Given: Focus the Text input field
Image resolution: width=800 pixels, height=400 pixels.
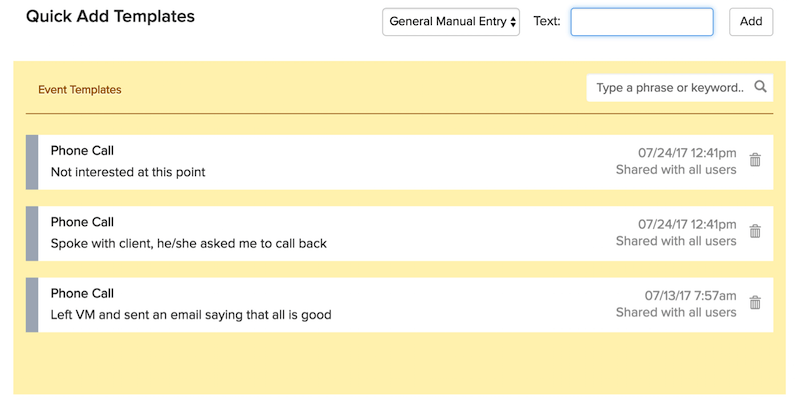Looking at the screenshot, I should click(x=642, y=21).
